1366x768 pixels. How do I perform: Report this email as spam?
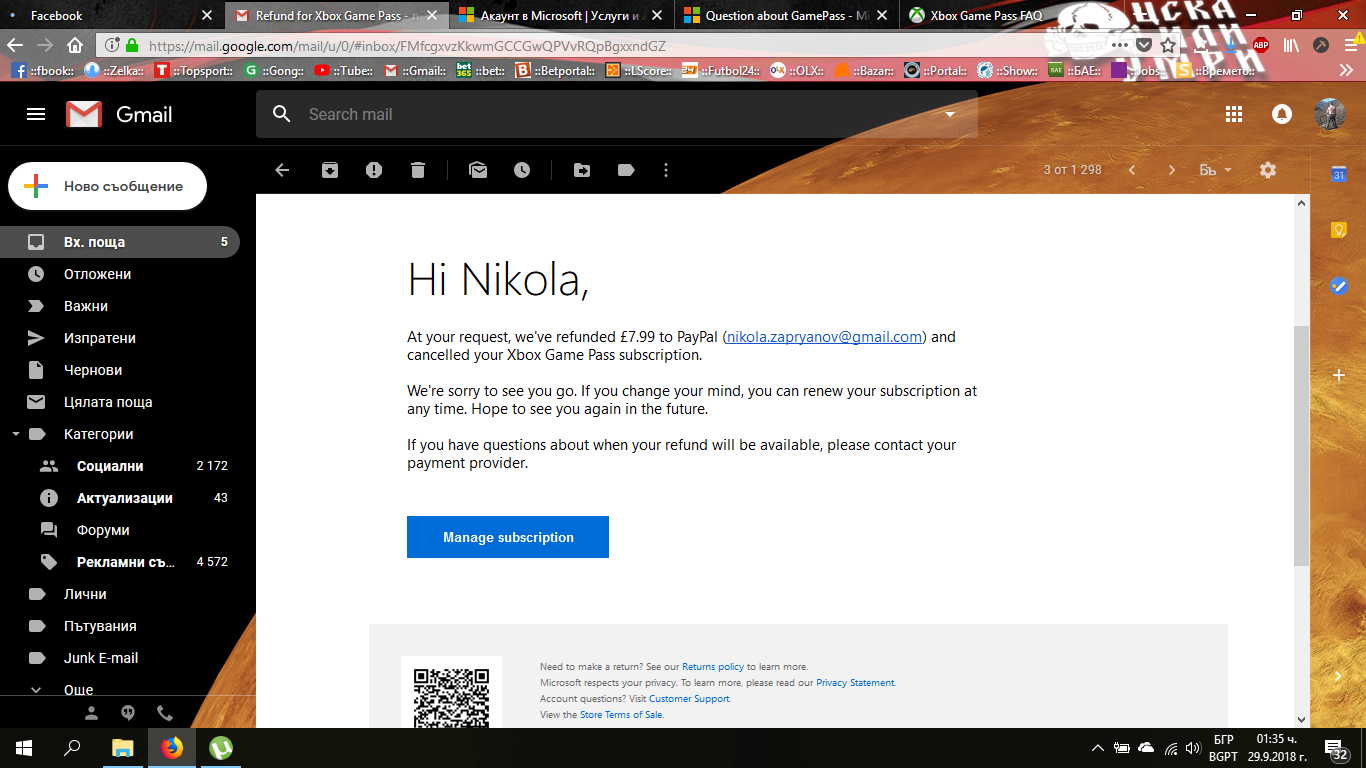tap(374, 170)
